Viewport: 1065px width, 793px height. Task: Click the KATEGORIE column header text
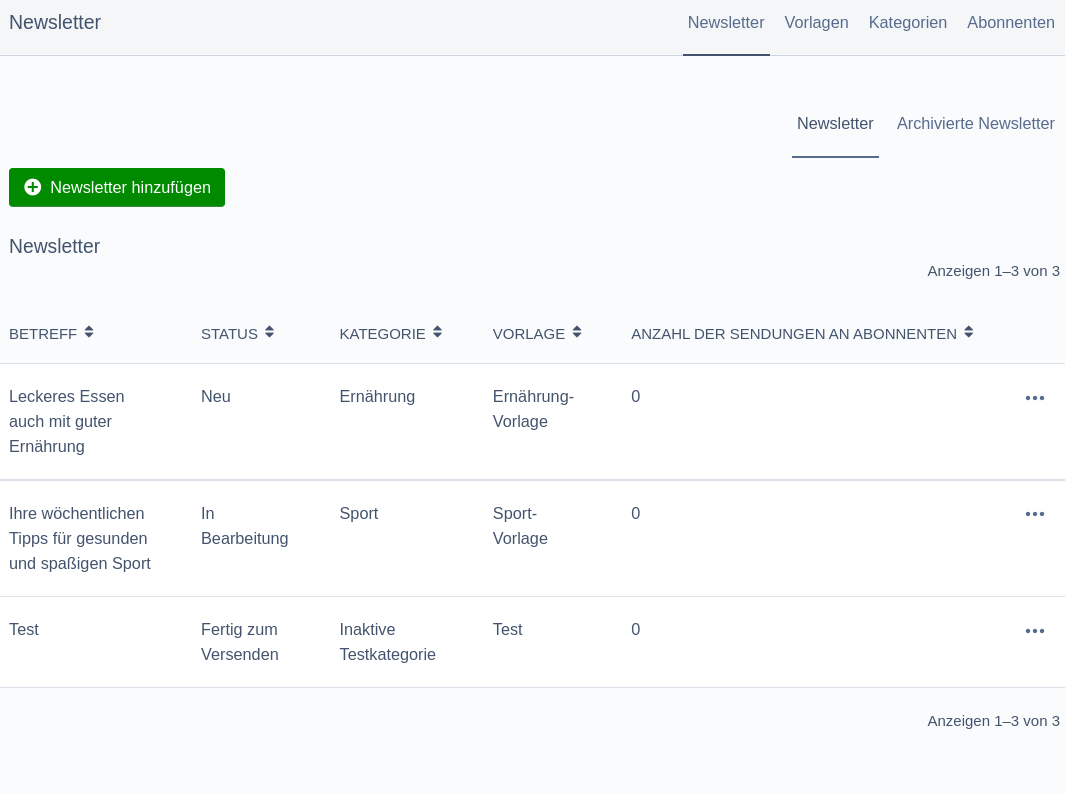pos(382,334)
